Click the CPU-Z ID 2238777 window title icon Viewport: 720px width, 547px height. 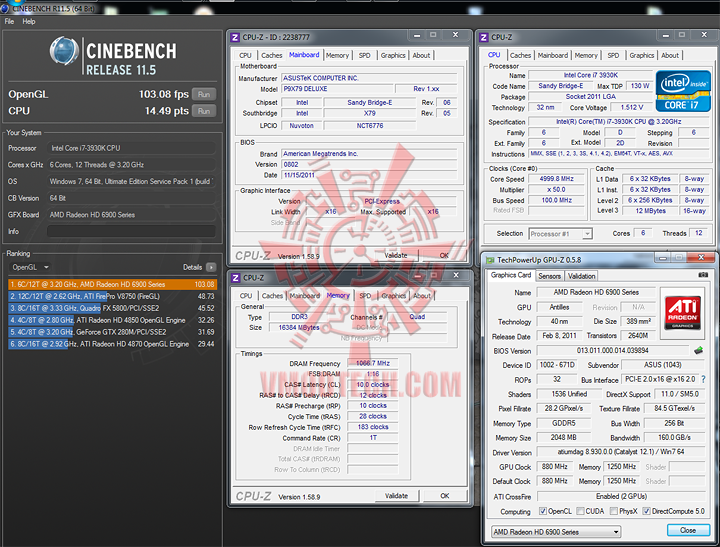click(x=235, y=37)
